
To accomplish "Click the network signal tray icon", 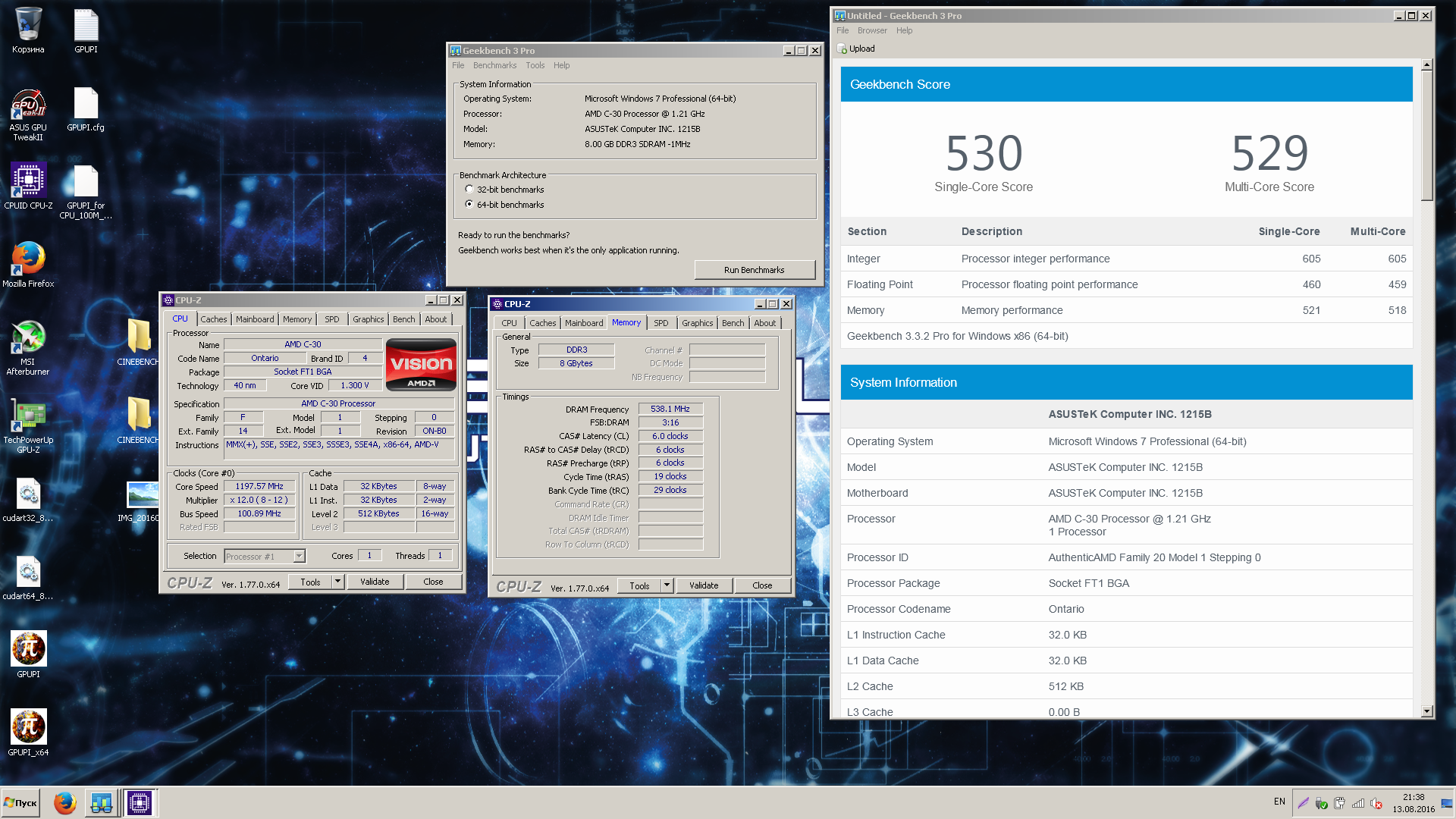I will point(1358,803).
